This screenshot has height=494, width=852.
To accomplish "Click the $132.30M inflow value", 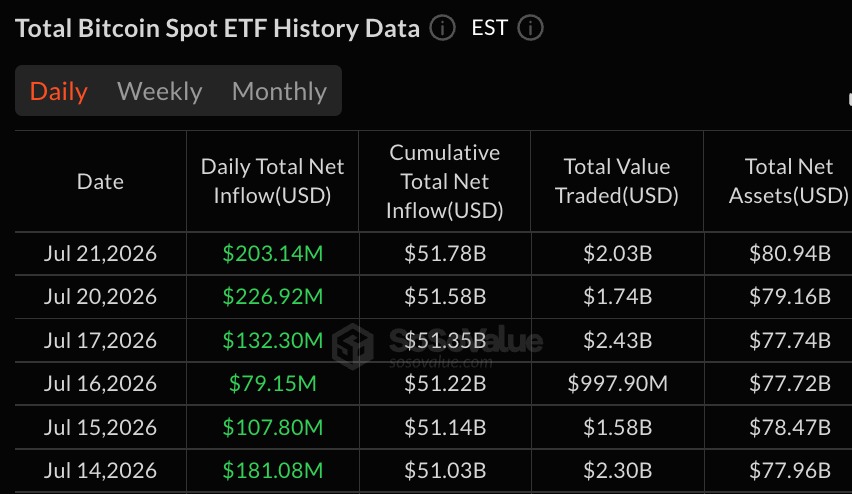I will pyautogui.click(x=272, y=340).
